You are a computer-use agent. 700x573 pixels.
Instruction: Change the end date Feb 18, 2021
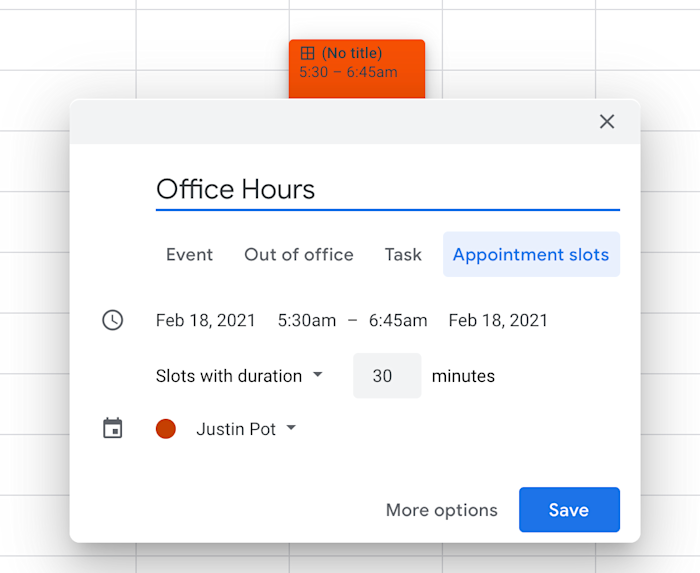pos(498,320)
